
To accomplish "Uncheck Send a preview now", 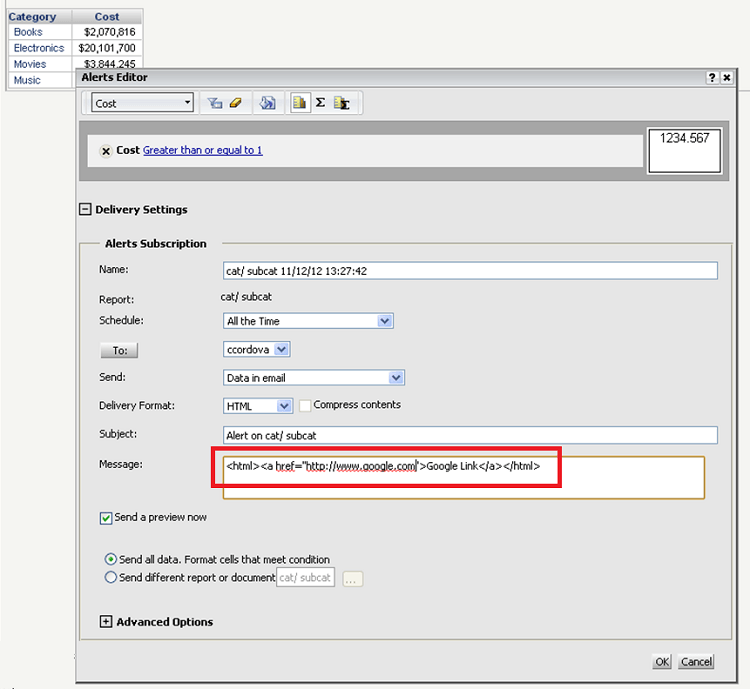I will 106,518.
